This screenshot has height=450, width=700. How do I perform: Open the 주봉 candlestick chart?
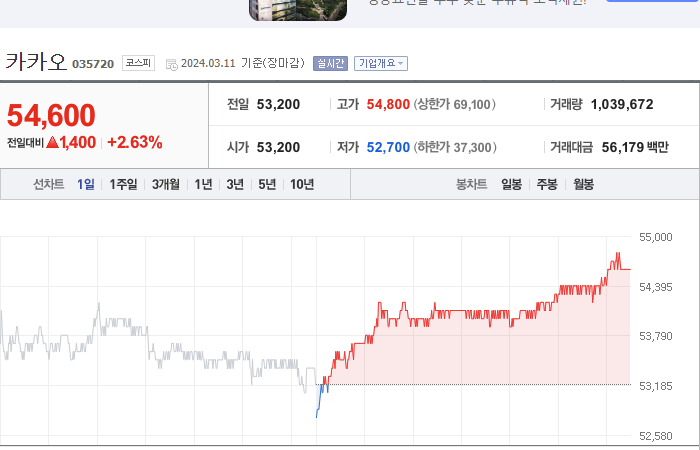[x=547, y=184]
